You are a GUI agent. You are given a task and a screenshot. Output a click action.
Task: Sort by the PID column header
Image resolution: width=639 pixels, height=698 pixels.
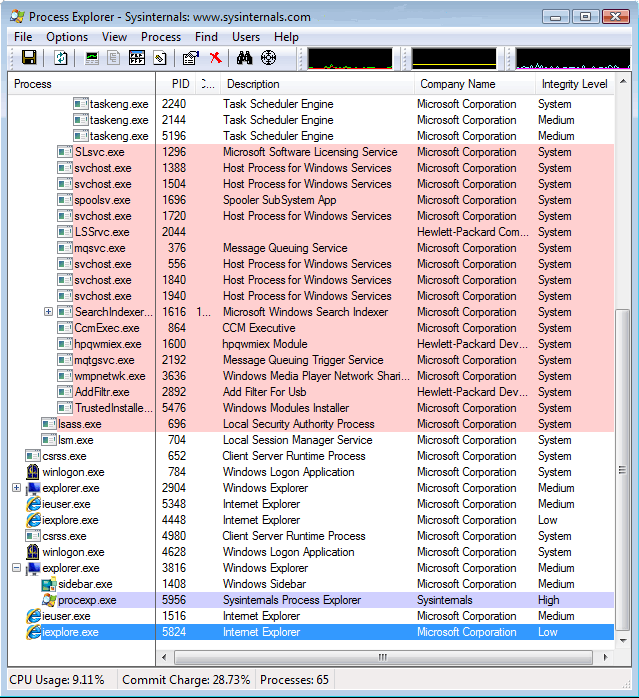[176, 84]
